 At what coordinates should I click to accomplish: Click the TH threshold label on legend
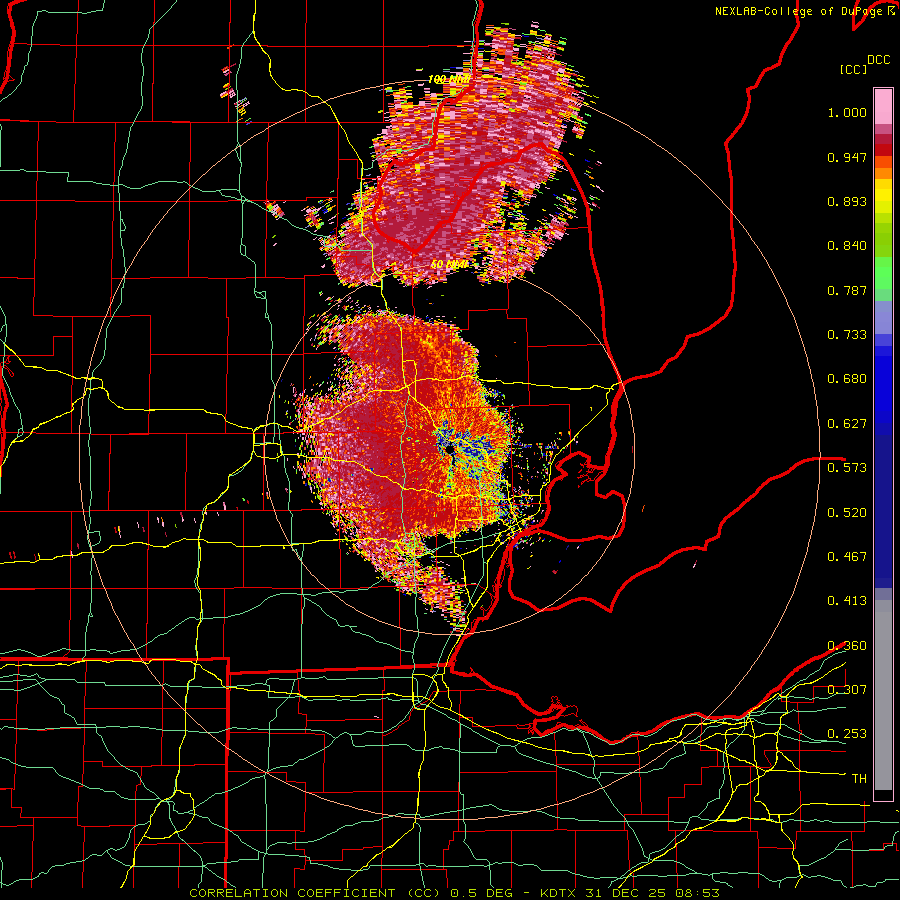(x=859, y=779)
